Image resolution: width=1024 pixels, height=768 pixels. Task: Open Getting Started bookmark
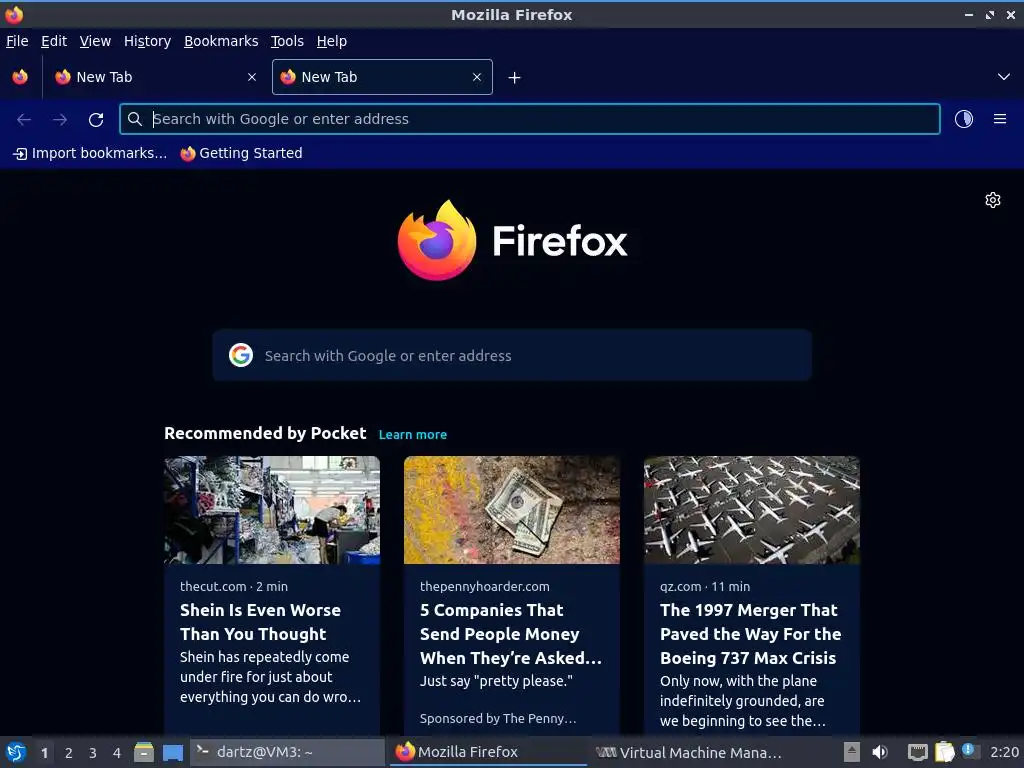point(241,153)
